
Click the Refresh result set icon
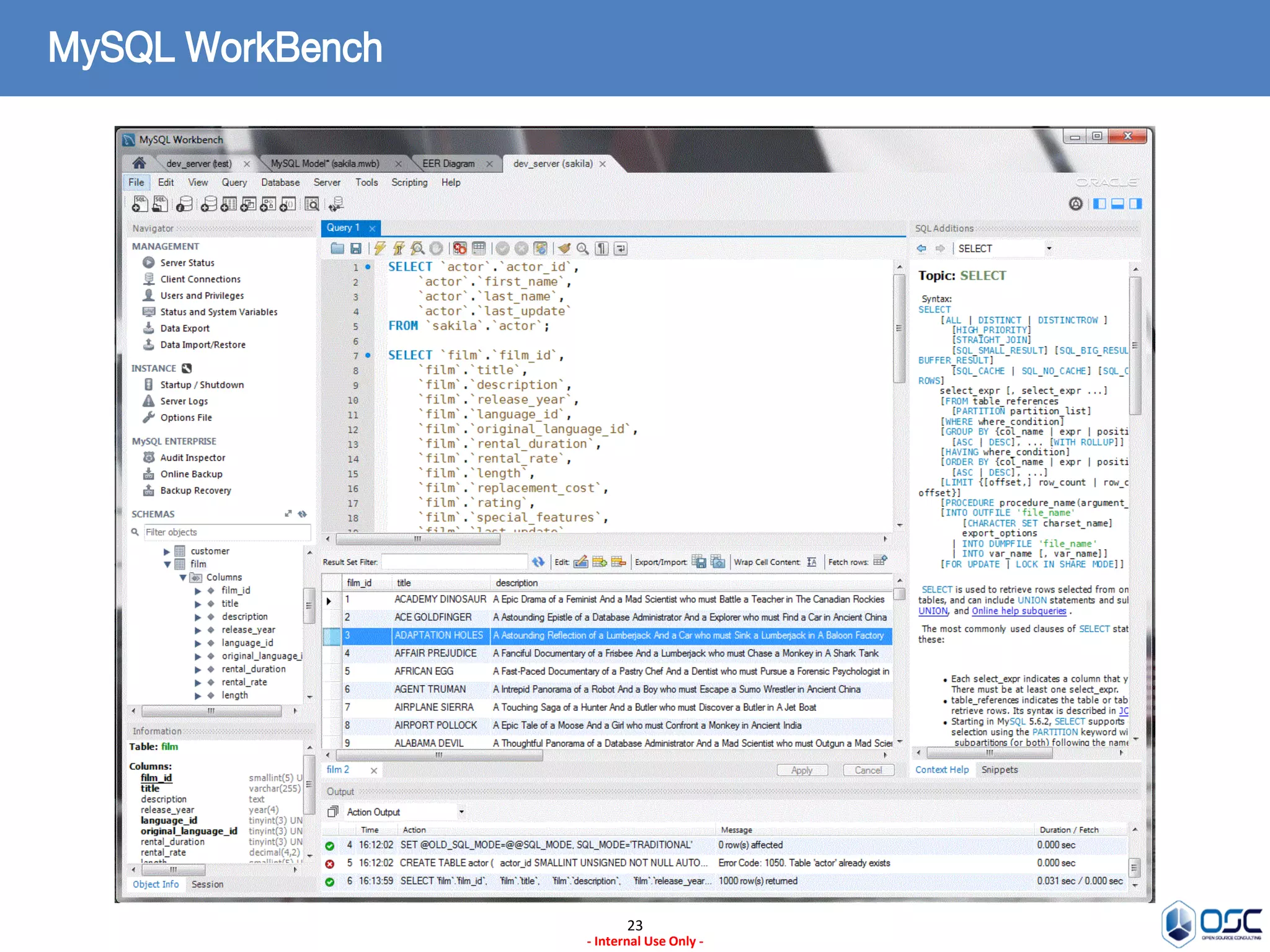[538, 562]
